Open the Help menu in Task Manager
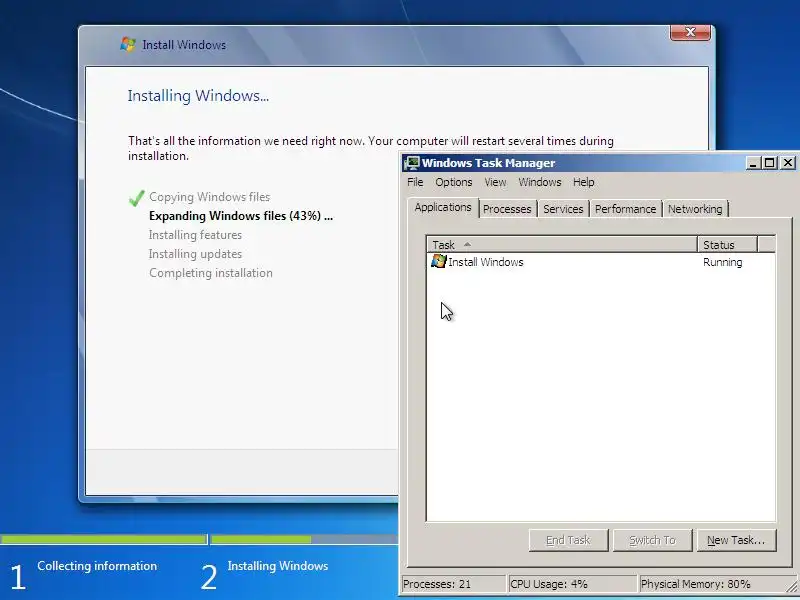This screenshot has height=600, width=800. 583,182
